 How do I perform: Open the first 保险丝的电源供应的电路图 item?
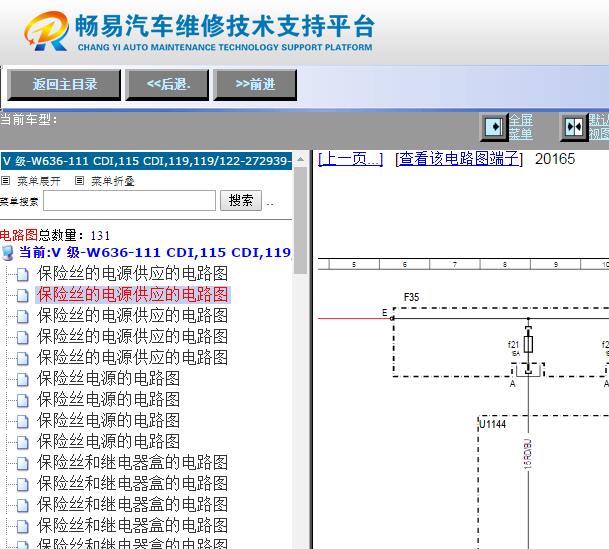point(132,274)
